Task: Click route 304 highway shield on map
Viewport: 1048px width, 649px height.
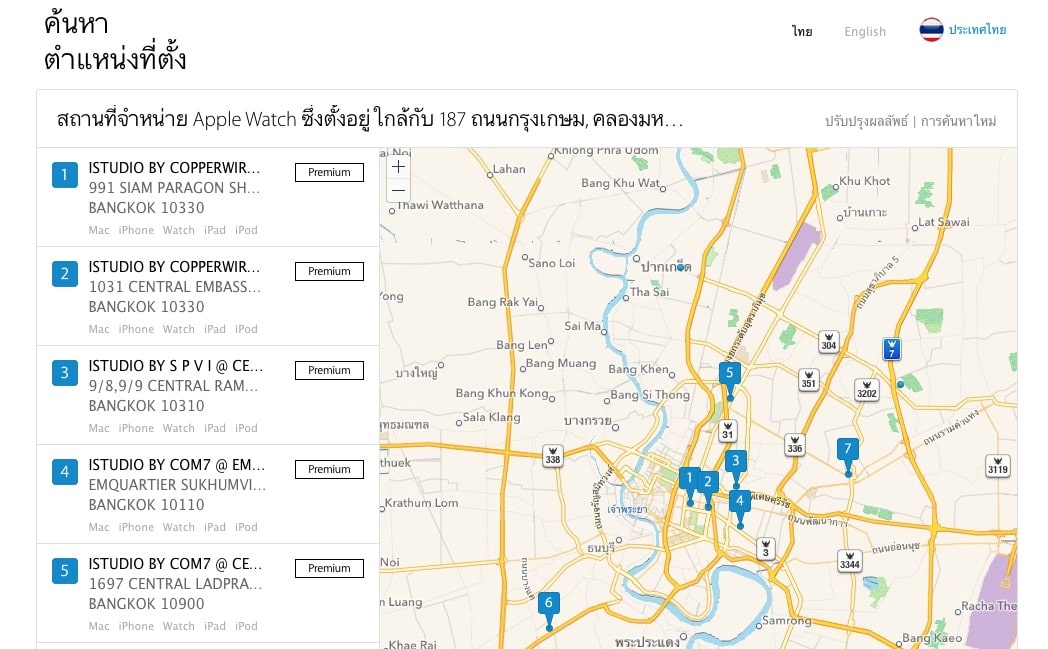Action: coord(828,342)
